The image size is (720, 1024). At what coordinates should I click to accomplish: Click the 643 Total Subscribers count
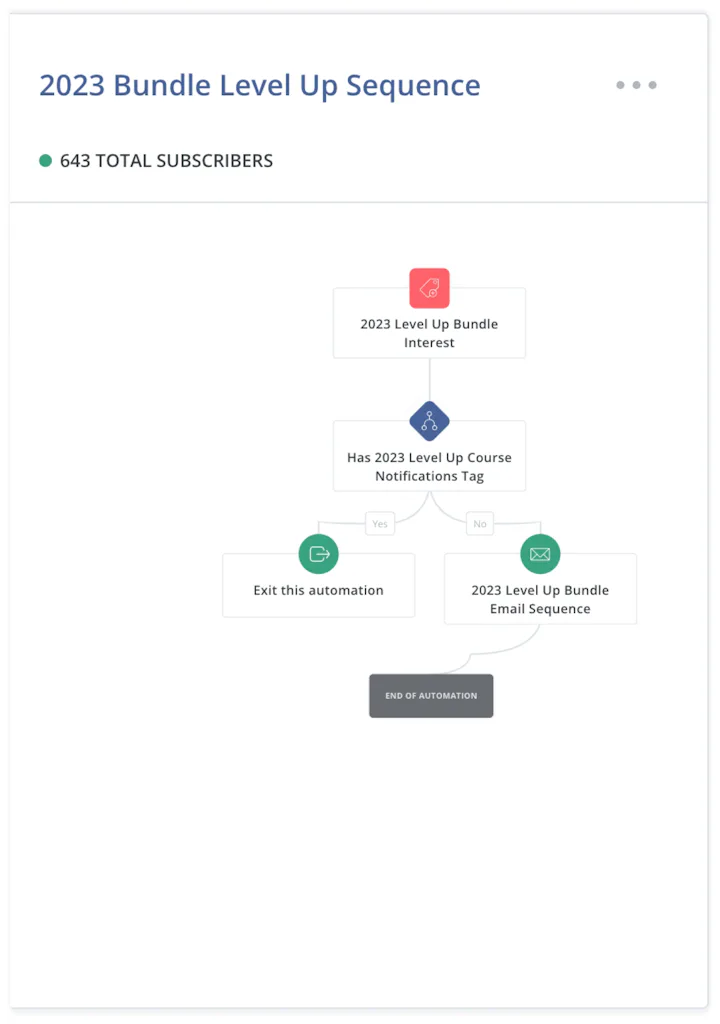point(166,161)
